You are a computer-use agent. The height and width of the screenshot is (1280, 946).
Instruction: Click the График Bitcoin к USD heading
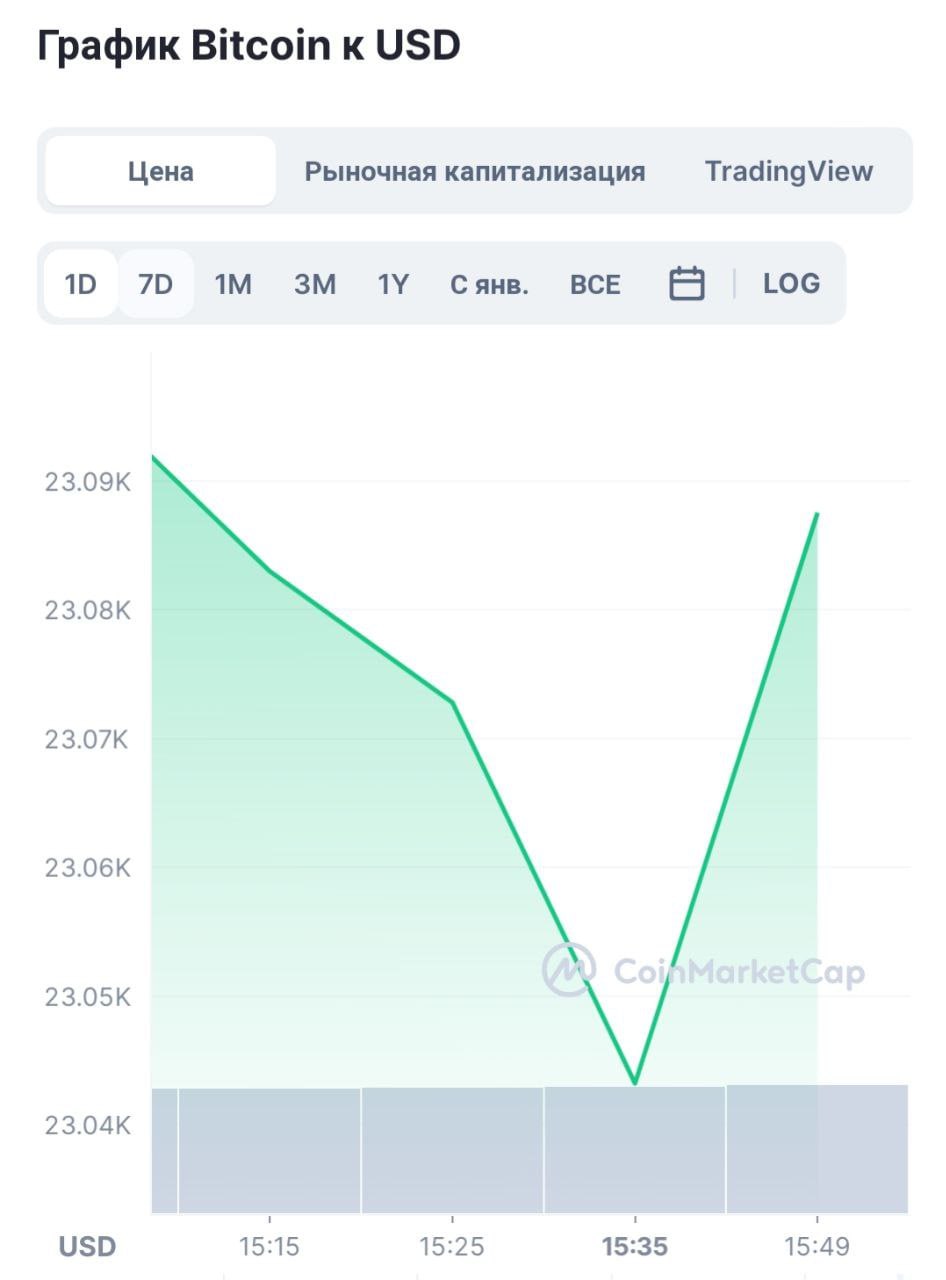(249, 46)
